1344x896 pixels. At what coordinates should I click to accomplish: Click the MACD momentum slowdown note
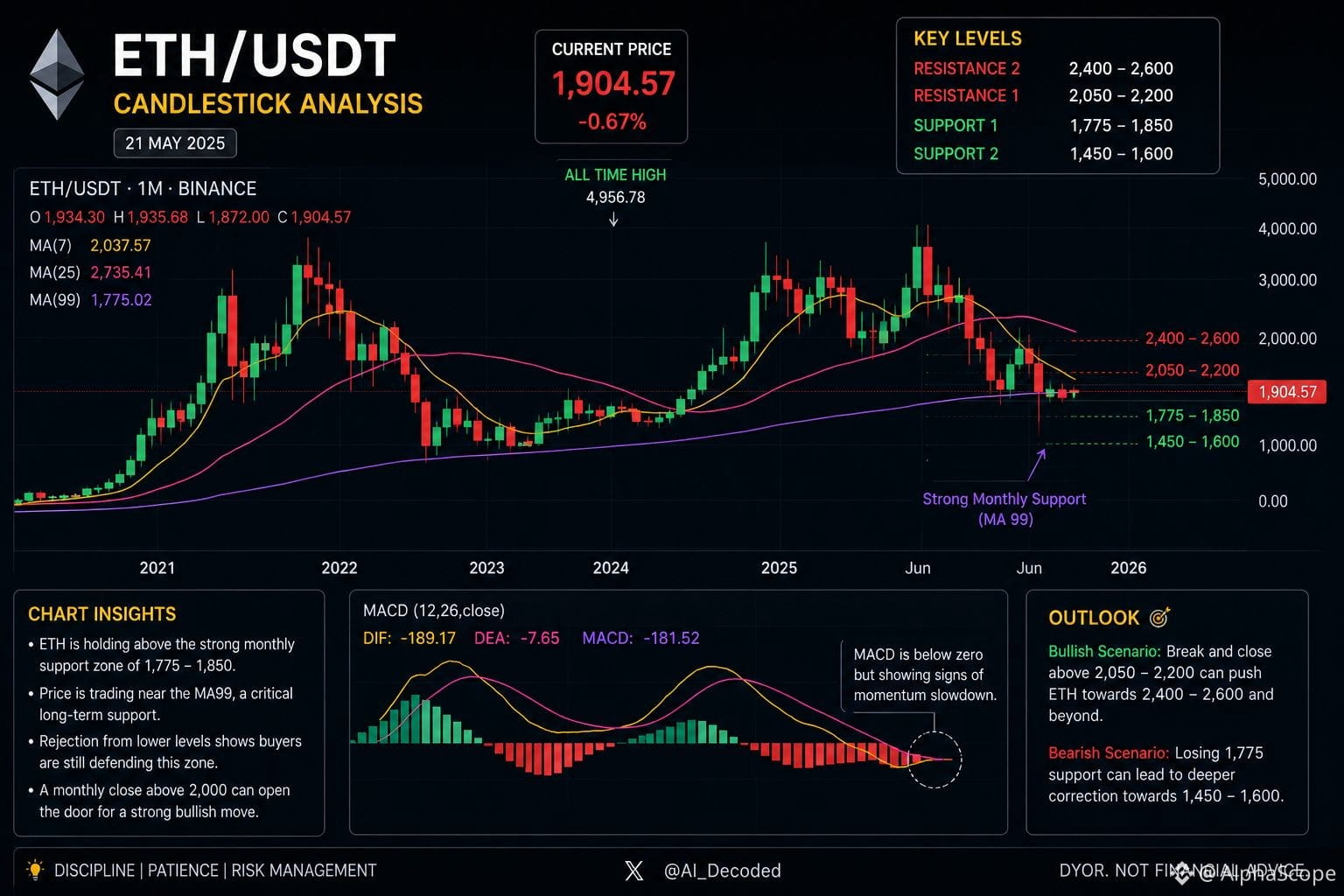tap(925, 675)
